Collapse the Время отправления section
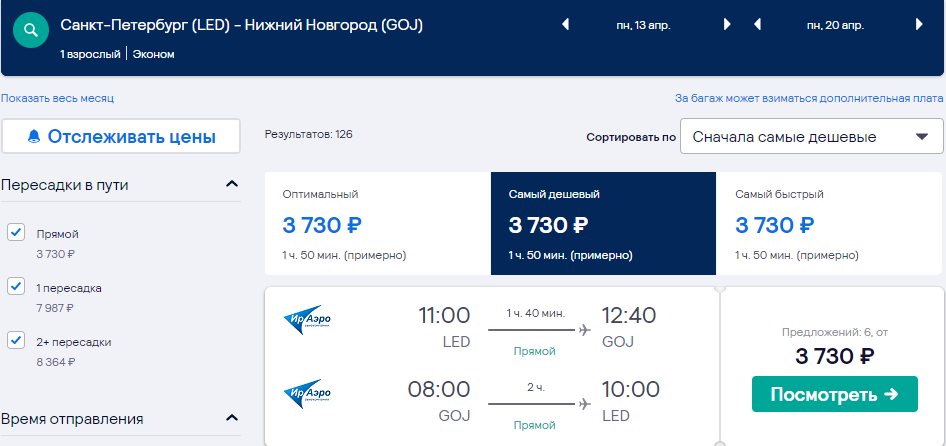The image size is (946, 446). (232, 417)
